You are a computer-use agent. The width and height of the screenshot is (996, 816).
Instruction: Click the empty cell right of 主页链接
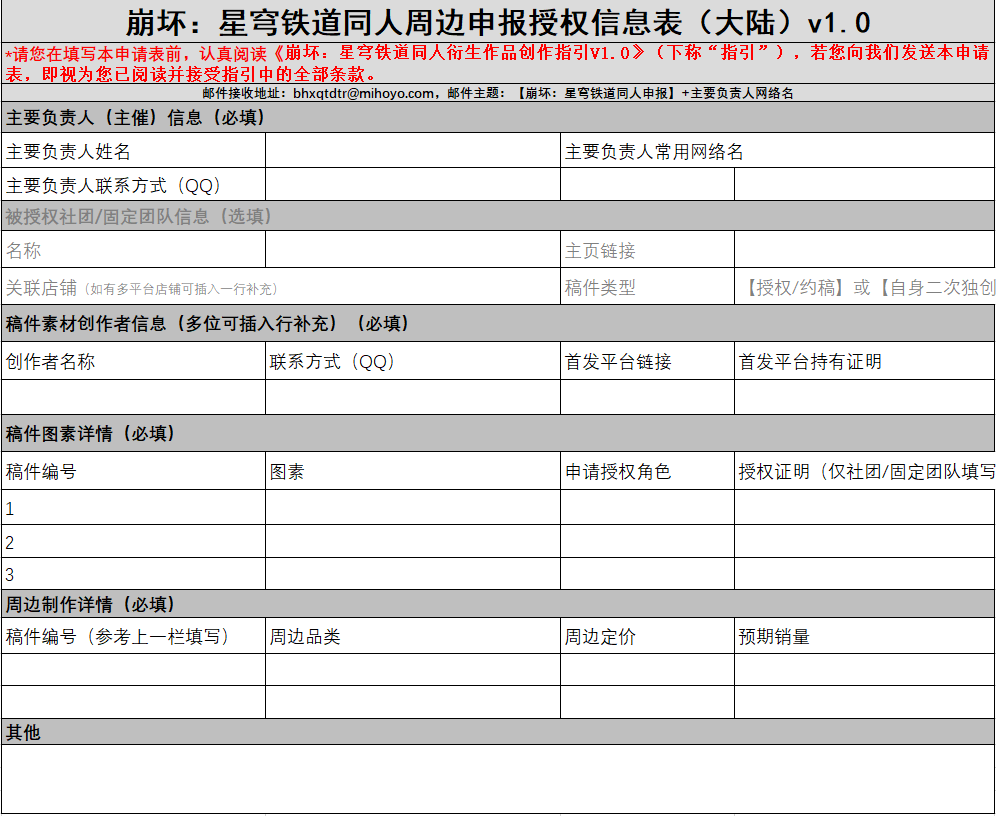pyautogui.click(x=865, y=250)
